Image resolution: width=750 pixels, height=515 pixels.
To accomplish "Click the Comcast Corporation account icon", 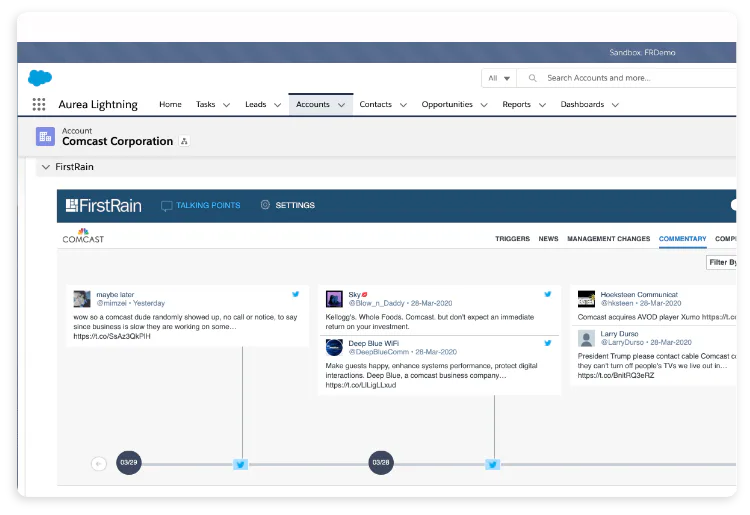I will tap(45, 137).
